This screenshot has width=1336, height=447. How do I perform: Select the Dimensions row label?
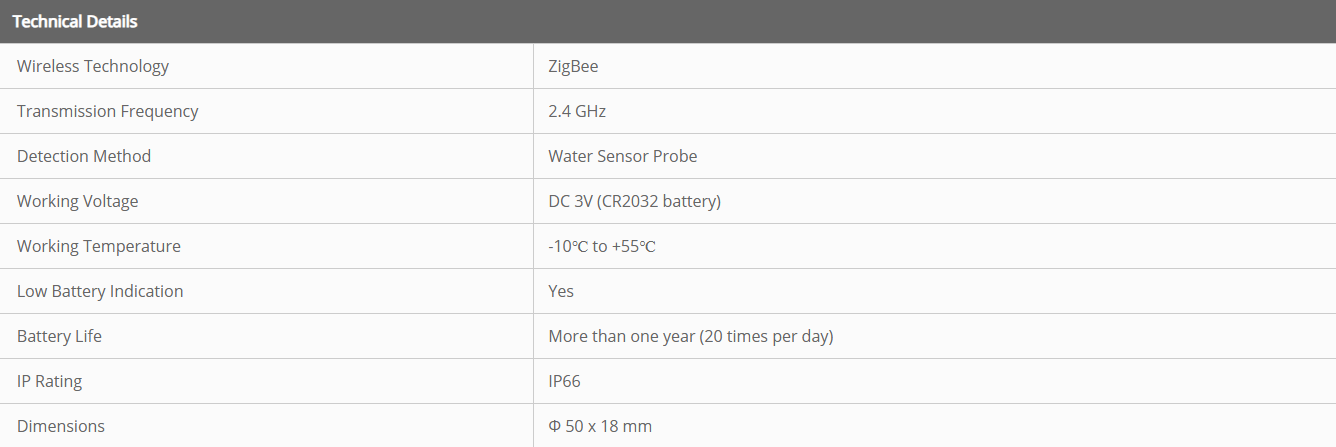[61, 426]
